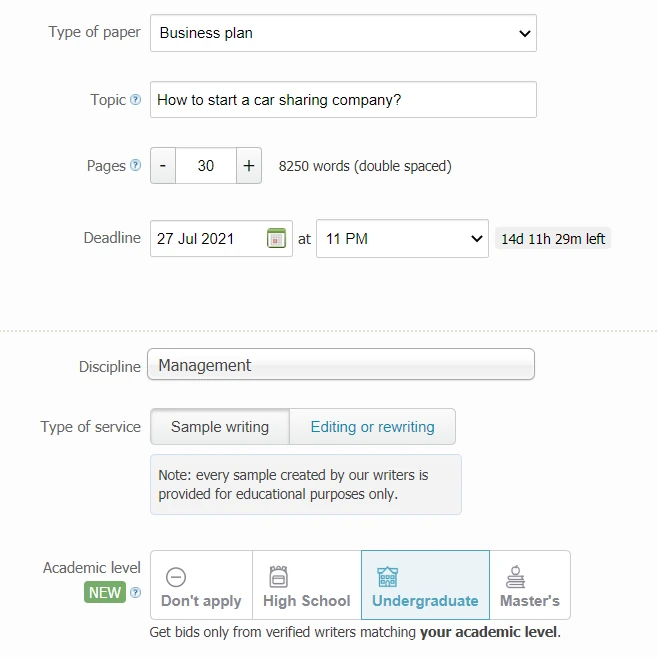Click the help icon next to NEW badge

tap(136, 593)
